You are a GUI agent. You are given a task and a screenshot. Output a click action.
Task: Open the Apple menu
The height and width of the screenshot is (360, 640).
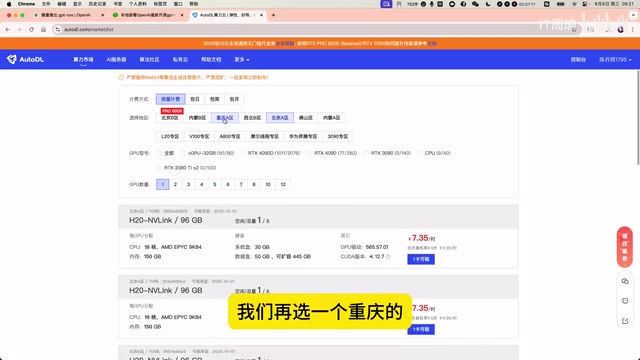9,4
